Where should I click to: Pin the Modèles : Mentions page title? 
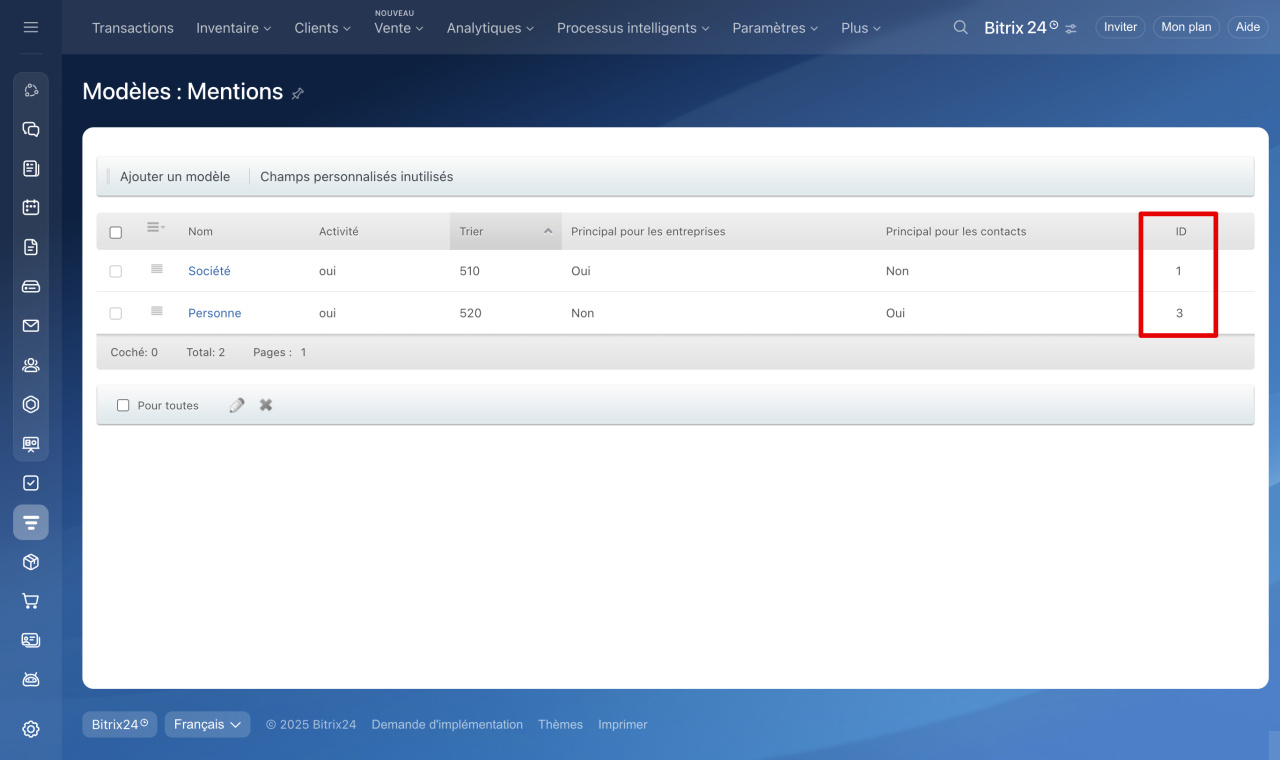click(x=298, y=93)
